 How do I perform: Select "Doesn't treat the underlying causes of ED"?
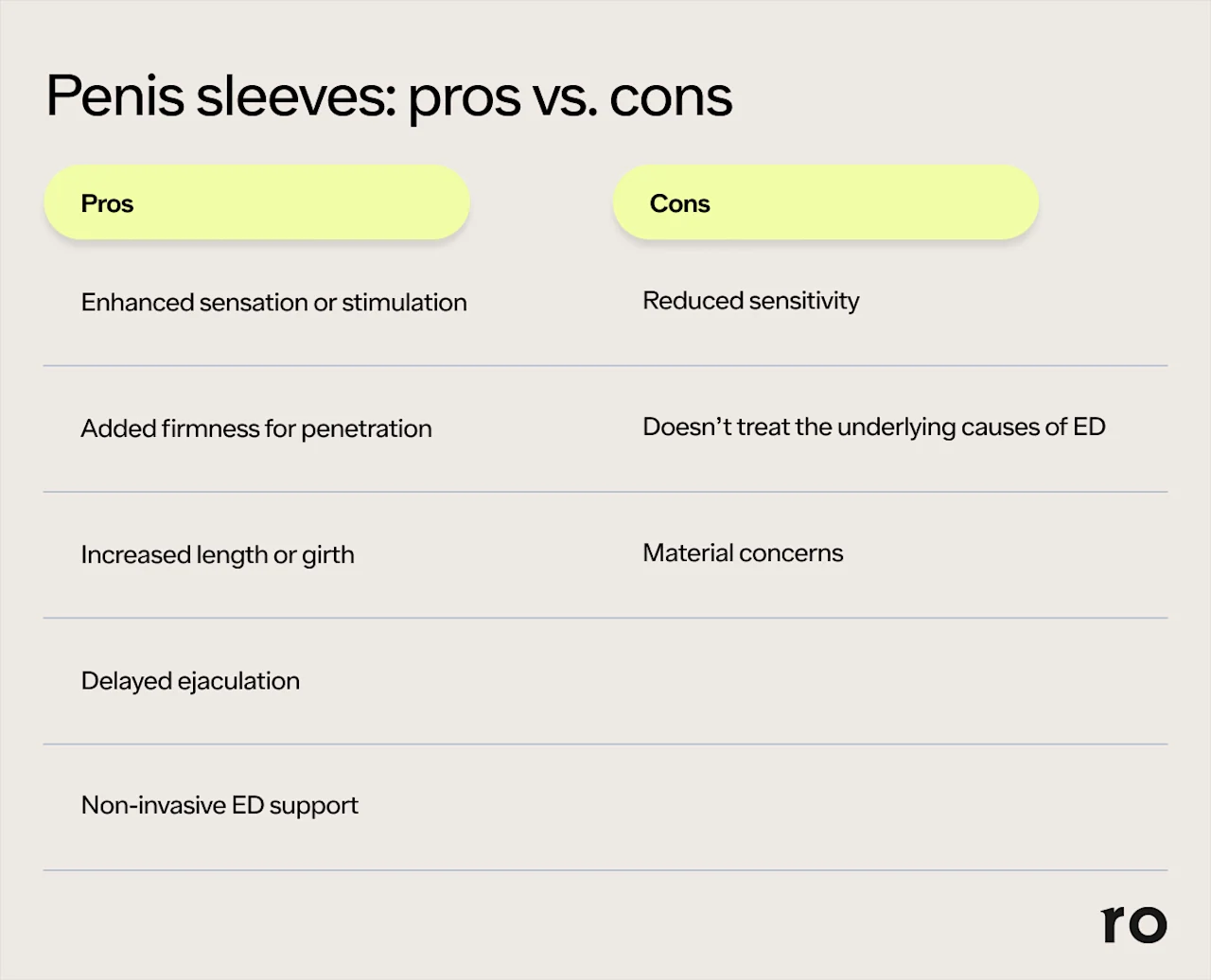coord(873,427)
